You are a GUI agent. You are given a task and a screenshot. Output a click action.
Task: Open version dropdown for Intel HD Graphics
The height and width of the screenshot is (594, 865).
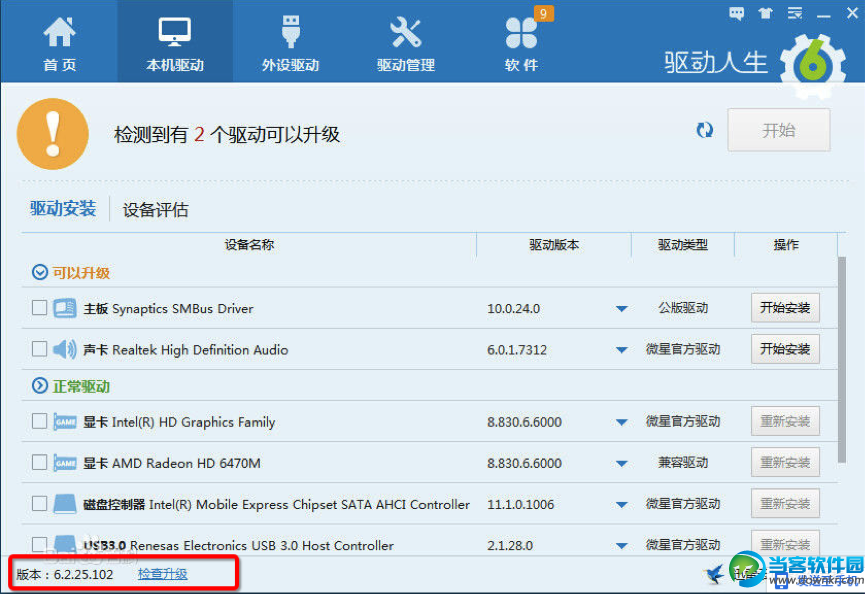[x=622, y=422]
